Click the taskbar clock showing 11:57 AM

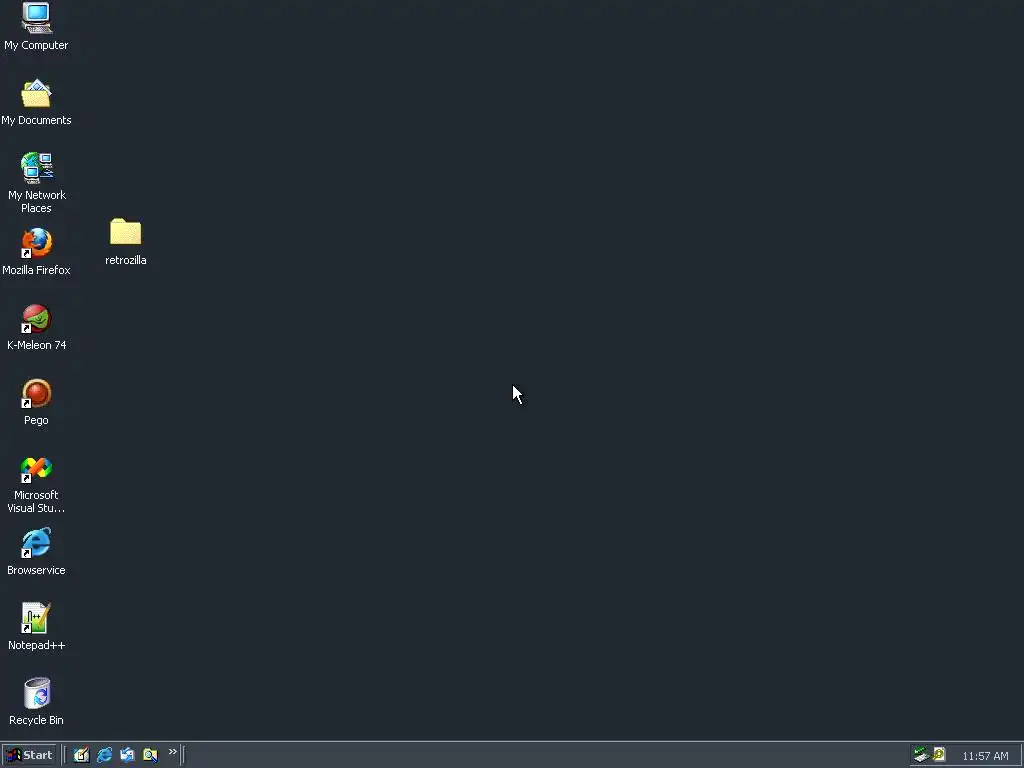coord(985,756)
